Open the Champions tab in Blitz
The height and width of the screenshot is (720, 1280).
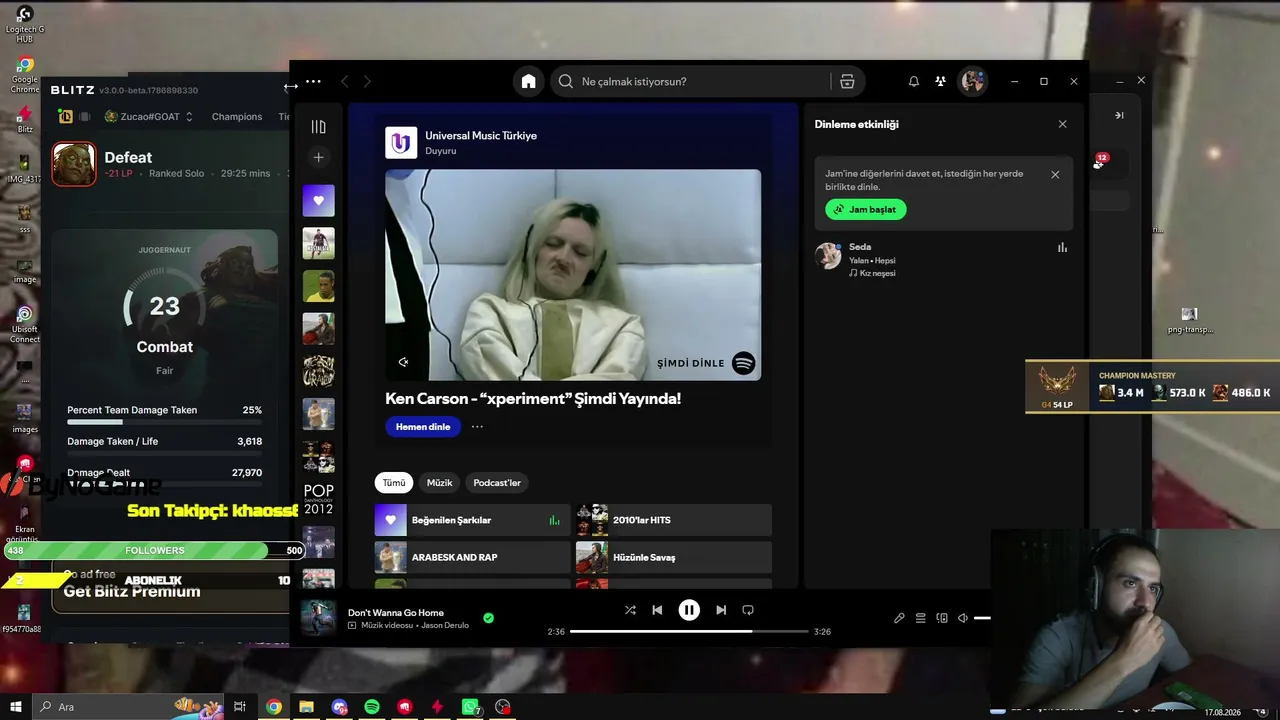tap(237, 117)
